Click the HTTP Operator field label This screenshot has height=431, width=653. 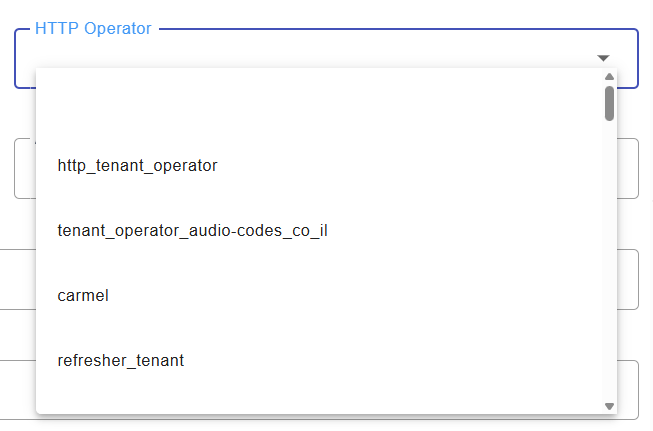[93, 28]
